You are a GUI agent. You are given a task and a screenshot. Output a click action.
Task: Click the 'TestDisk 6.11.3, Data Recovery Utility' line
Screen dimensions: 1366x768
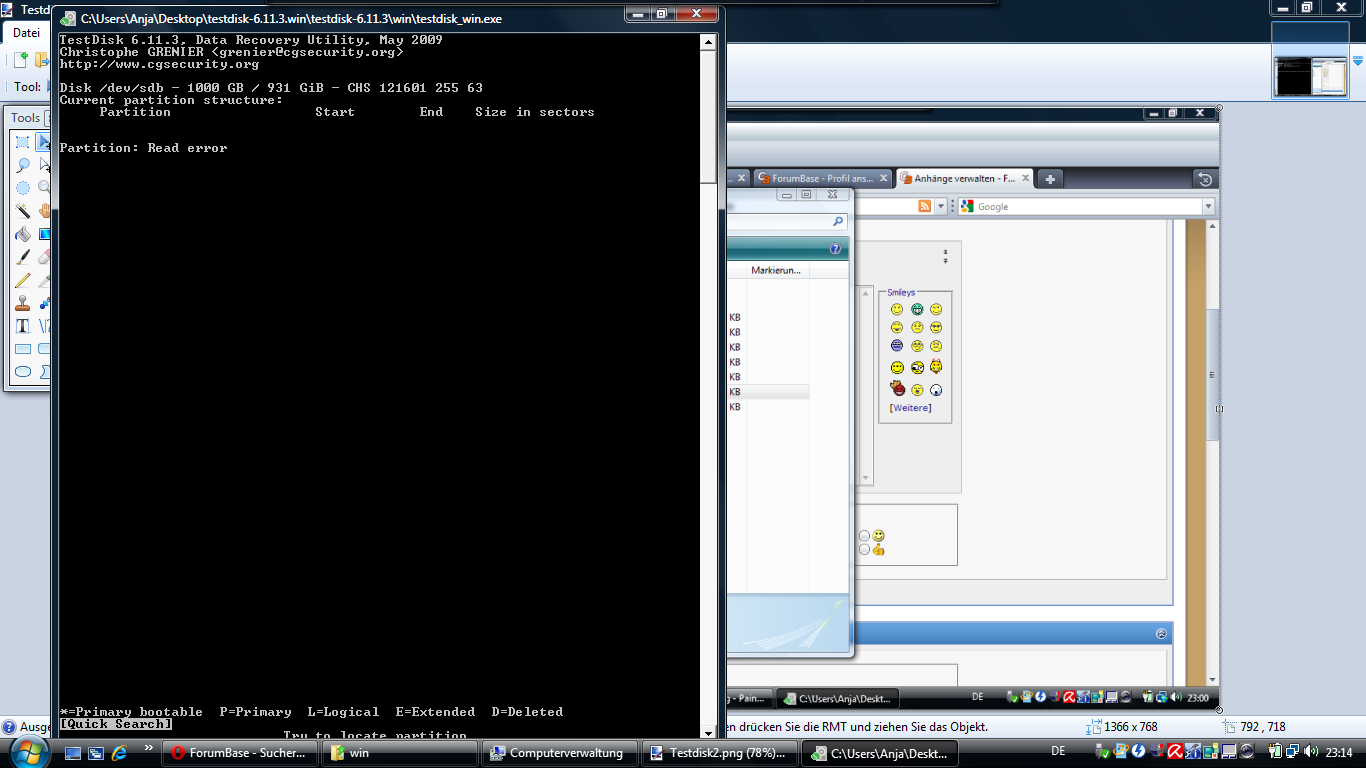click(251, 40)
